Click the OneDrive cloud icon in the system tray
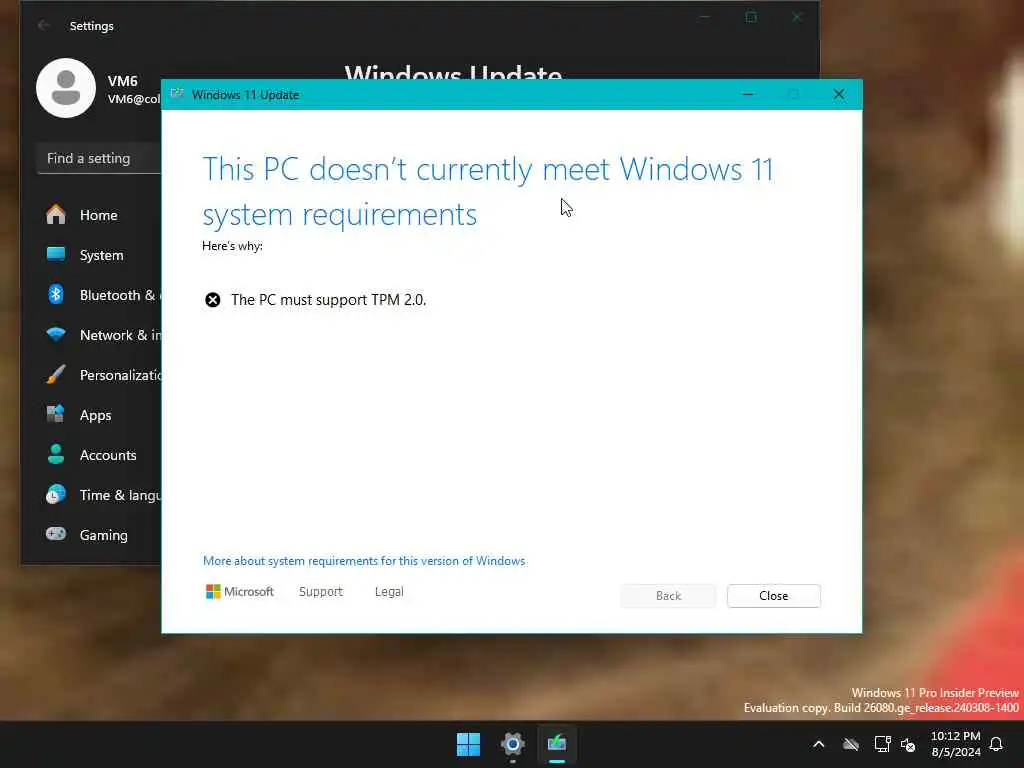The width and height of the screenshot is (1024, 768). 850,744
